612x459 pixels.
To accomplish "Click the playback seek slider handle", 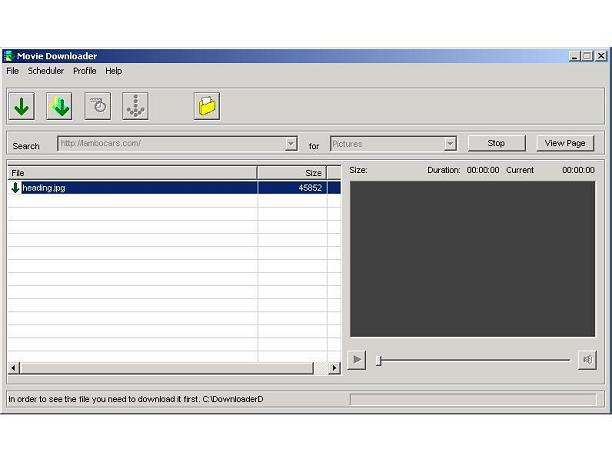I will [x=378, y=360].
